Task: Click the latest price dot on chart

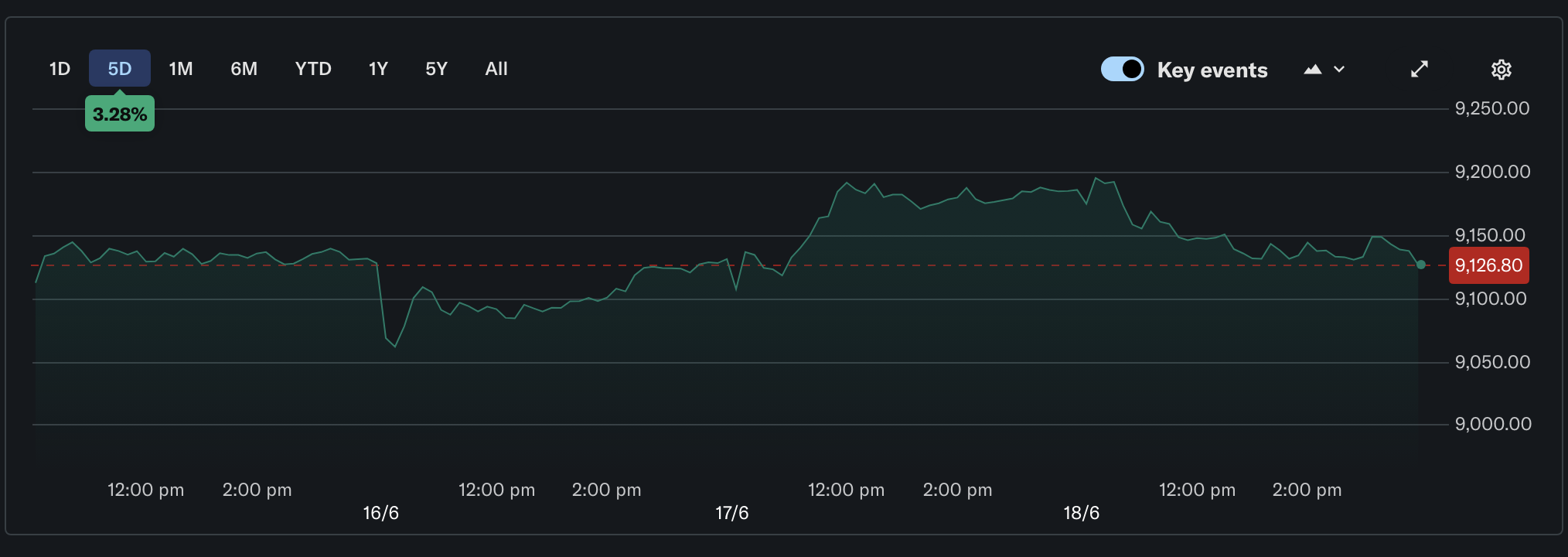Action: pyautogui.click(x=1421, y=265)
